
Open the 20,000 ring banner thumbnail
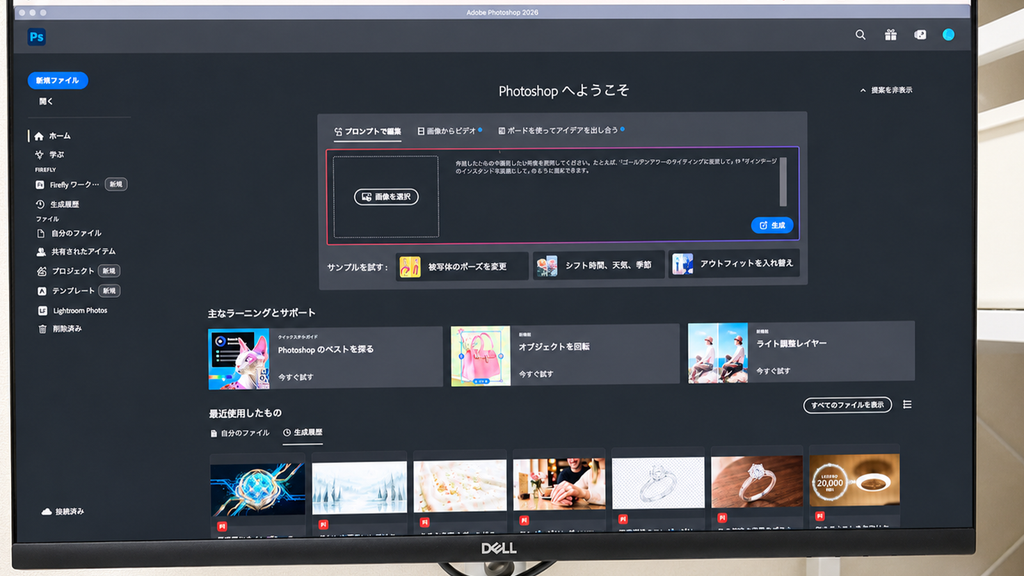(x=854, y=480)
